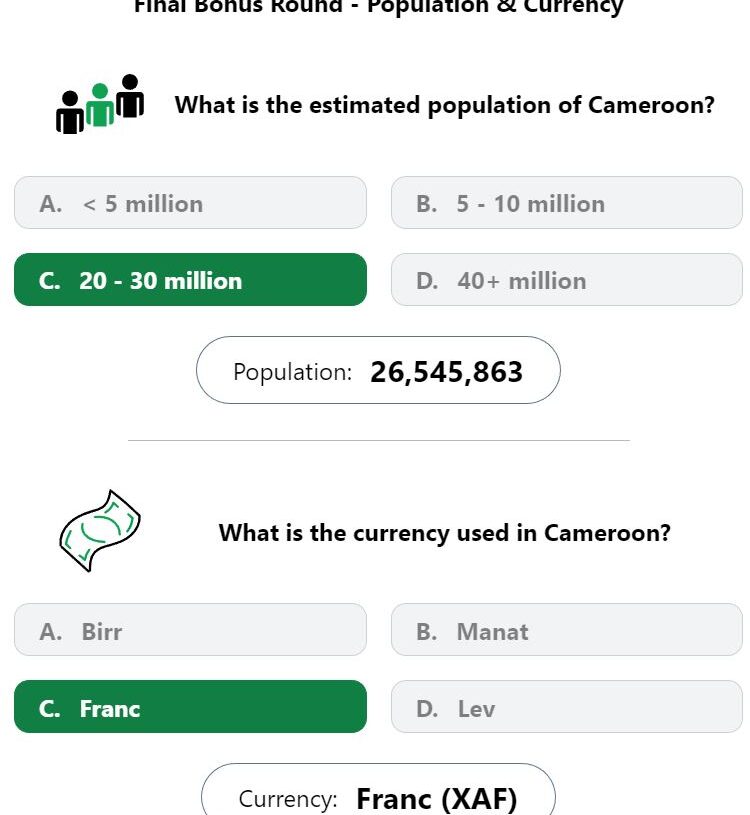Click the Cameroon population question text
Viewport: 750px width, 815px height.
(x=444, y=106)
